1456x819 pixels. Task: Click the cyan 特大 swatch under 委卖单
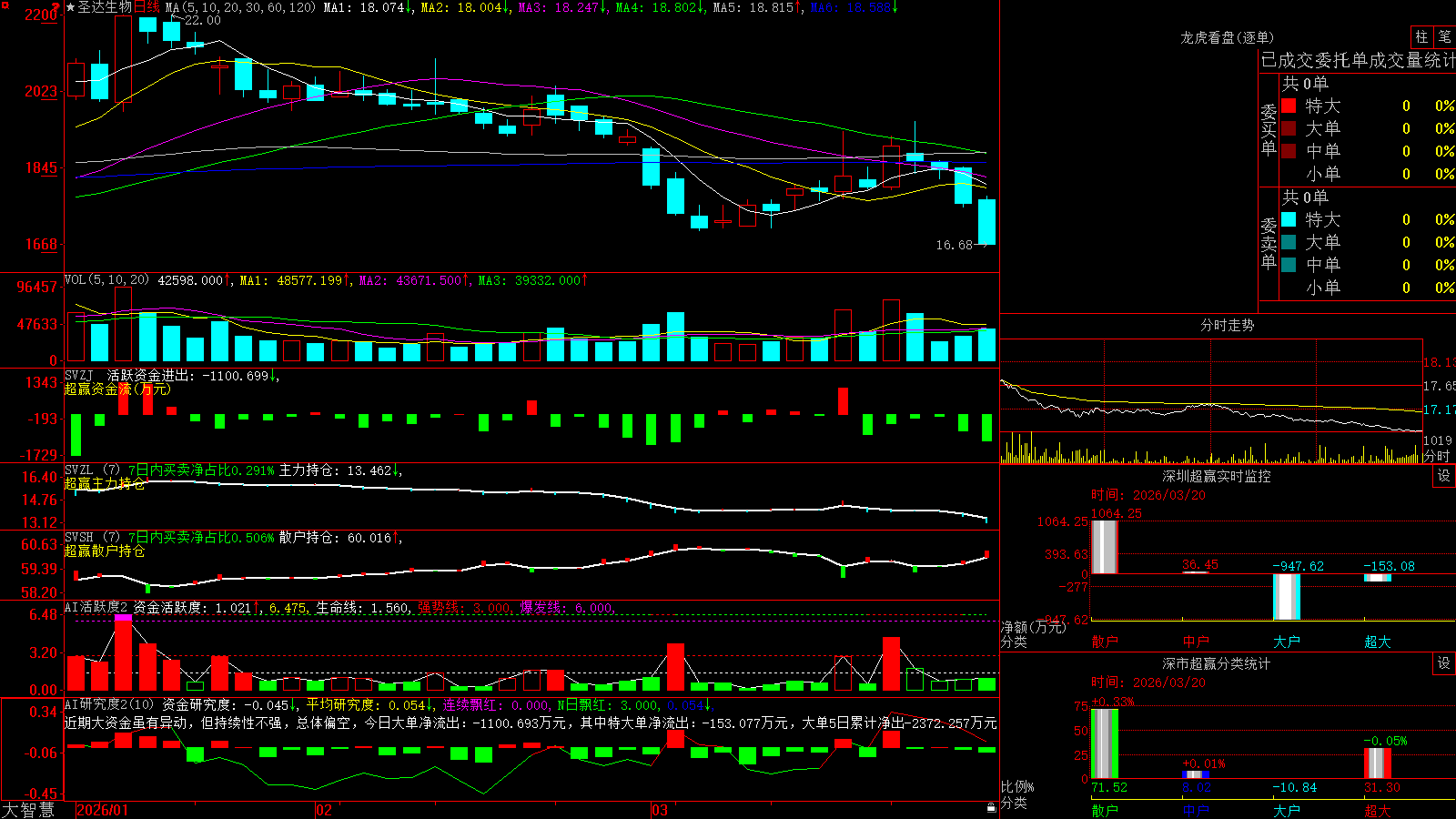click(x=1289, y=219)
